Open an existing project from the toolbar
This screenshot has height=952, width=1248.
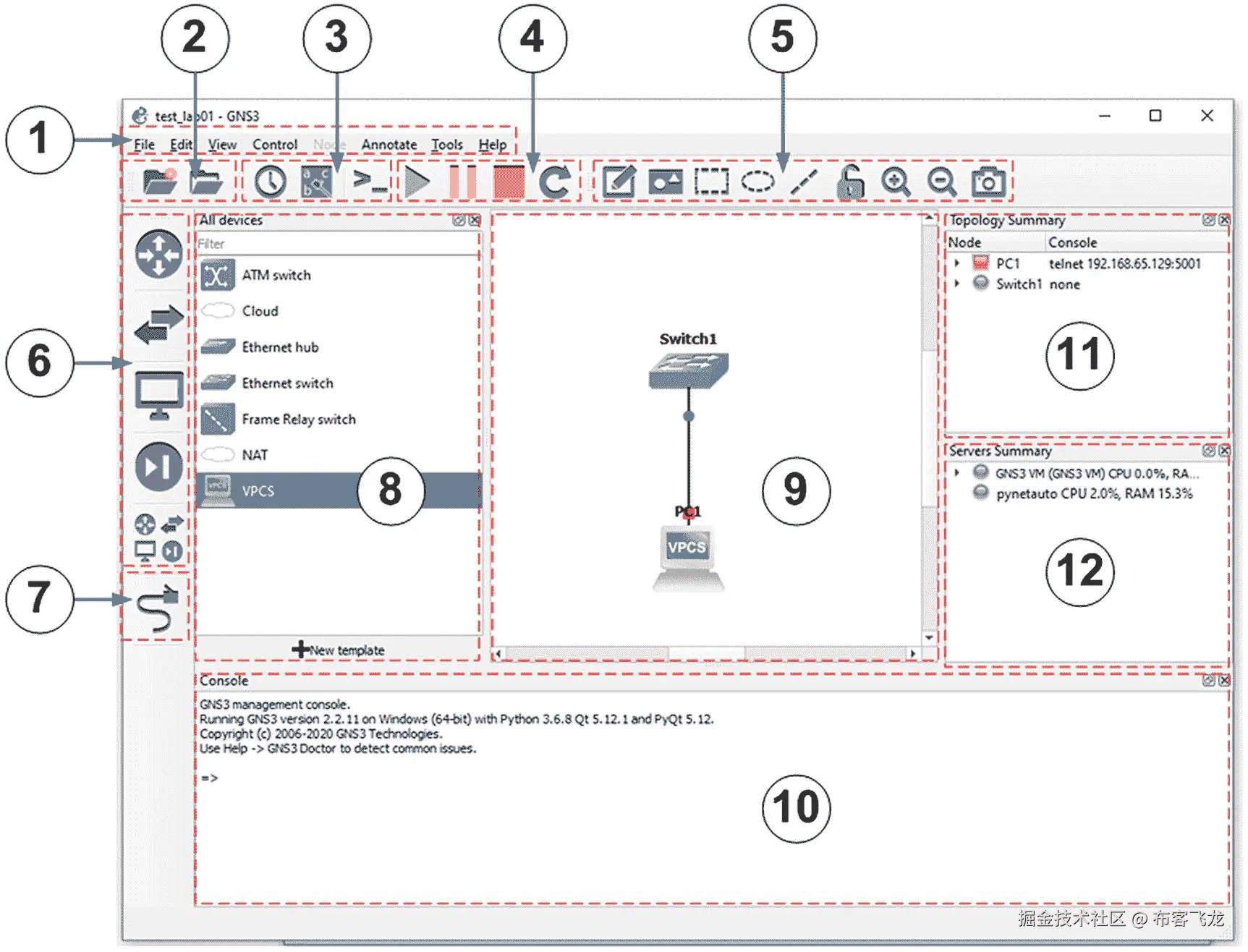tap(206, 182)
